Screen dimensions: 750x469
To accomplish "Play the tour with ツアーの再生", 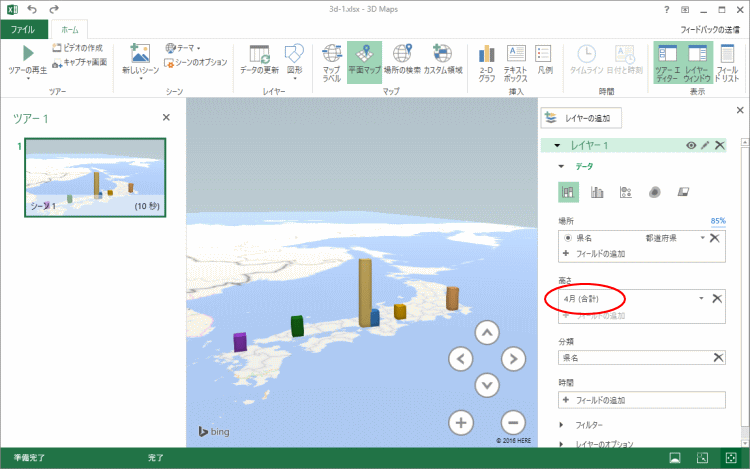I will 28,61.
